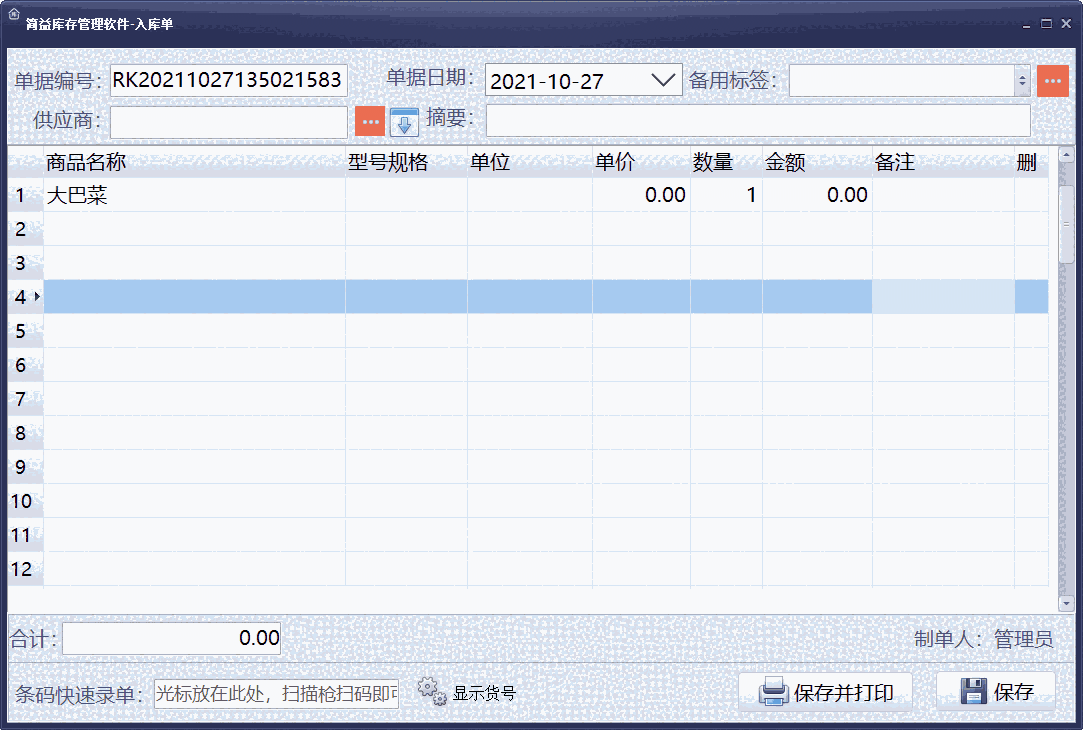The image size is (1083, 730).
Task: Click the 备注 column header
Action: (943, 162)
